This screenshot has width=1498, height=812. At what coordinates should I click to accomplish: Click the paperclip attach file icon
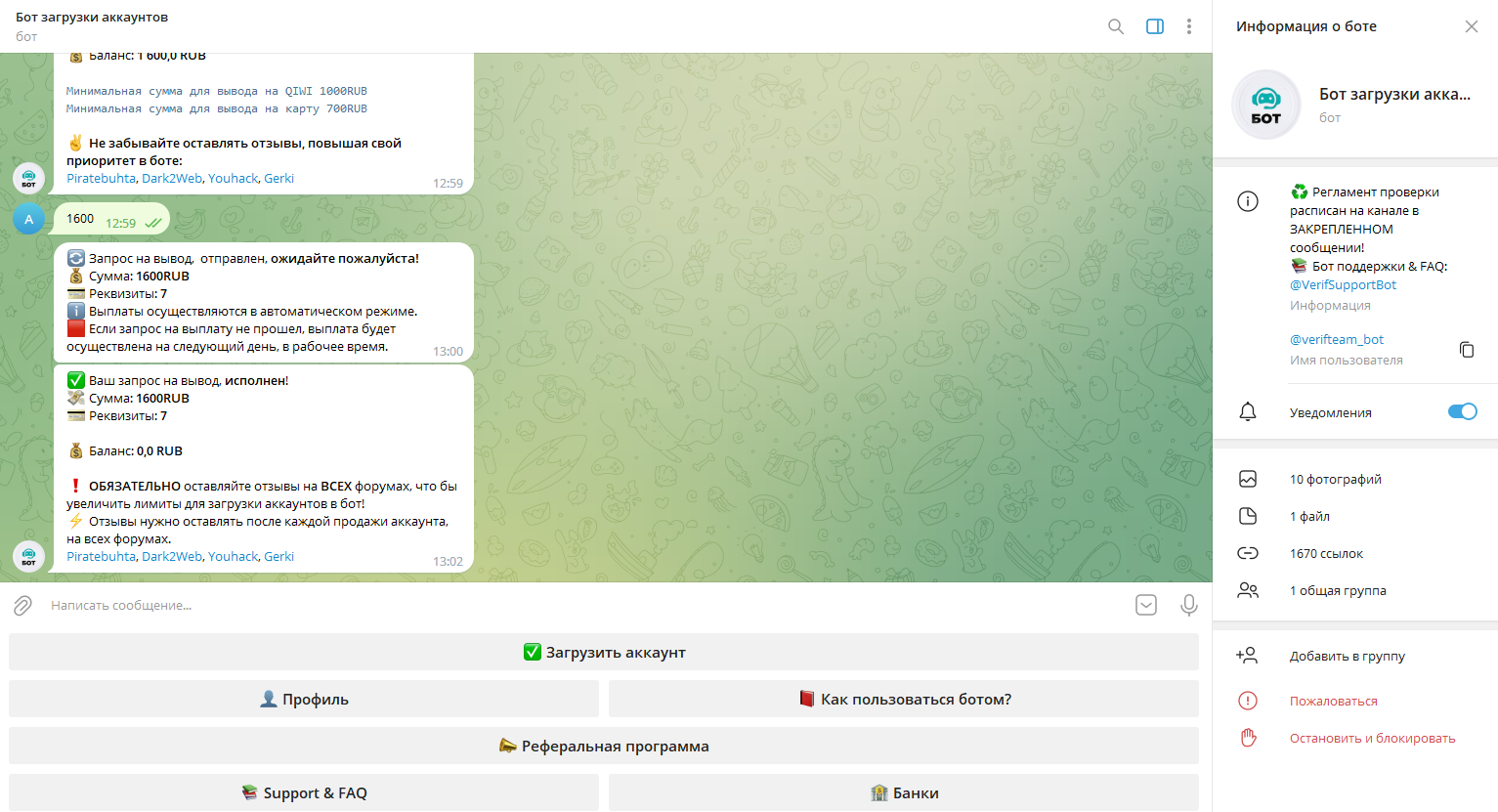(x=23, y=606)
